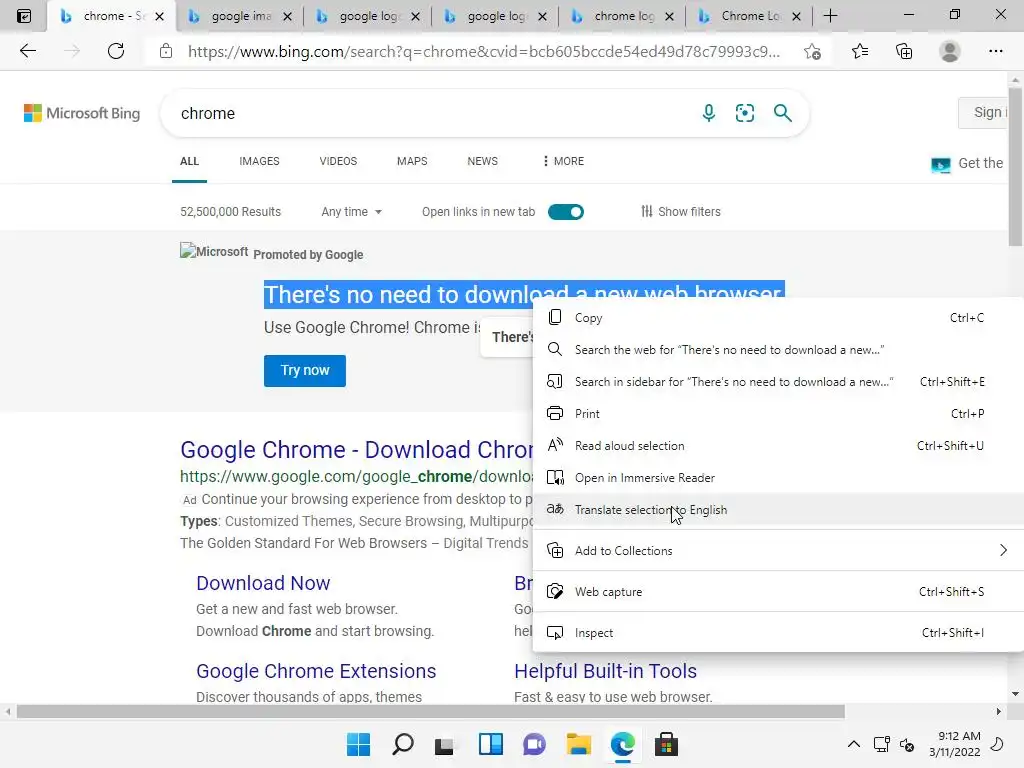Click the address bar URL
The height and width of the screenshot is (768, 1024).
click(484, 51)
